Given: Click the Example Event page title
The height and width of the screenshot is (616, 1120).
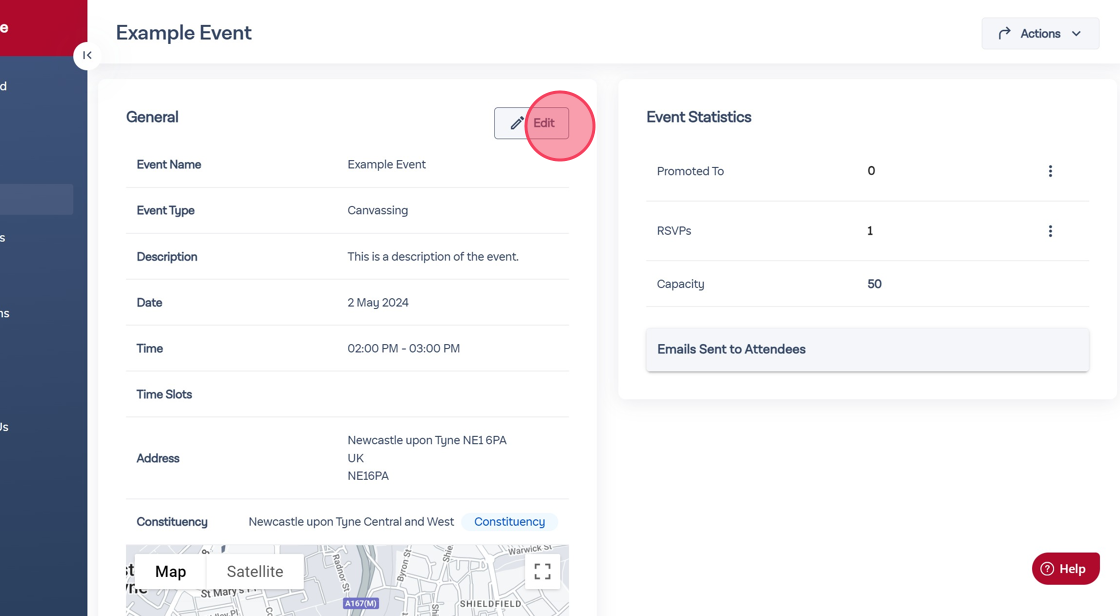Looking at the screenshot, I should point(184,33).
